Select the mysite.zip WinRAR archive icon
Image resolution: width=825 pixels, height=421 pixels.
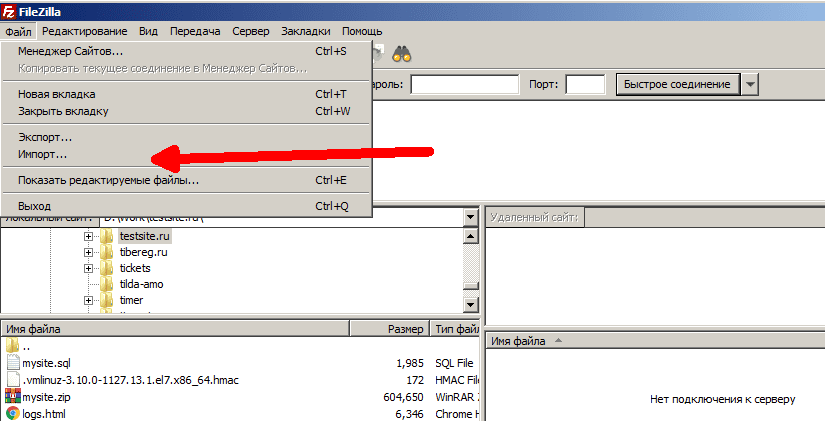(x=13, y=396)
